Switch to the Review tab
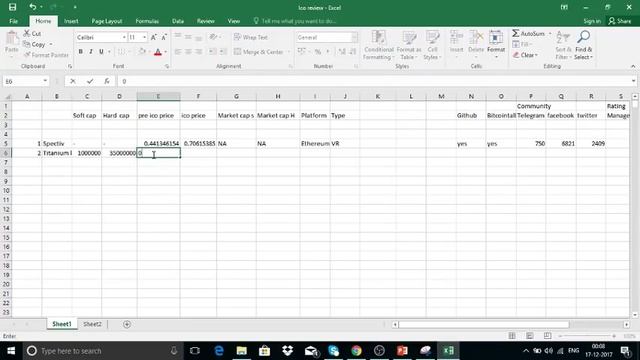The width and height of the screenshot is (640, 360). point(205,21)
